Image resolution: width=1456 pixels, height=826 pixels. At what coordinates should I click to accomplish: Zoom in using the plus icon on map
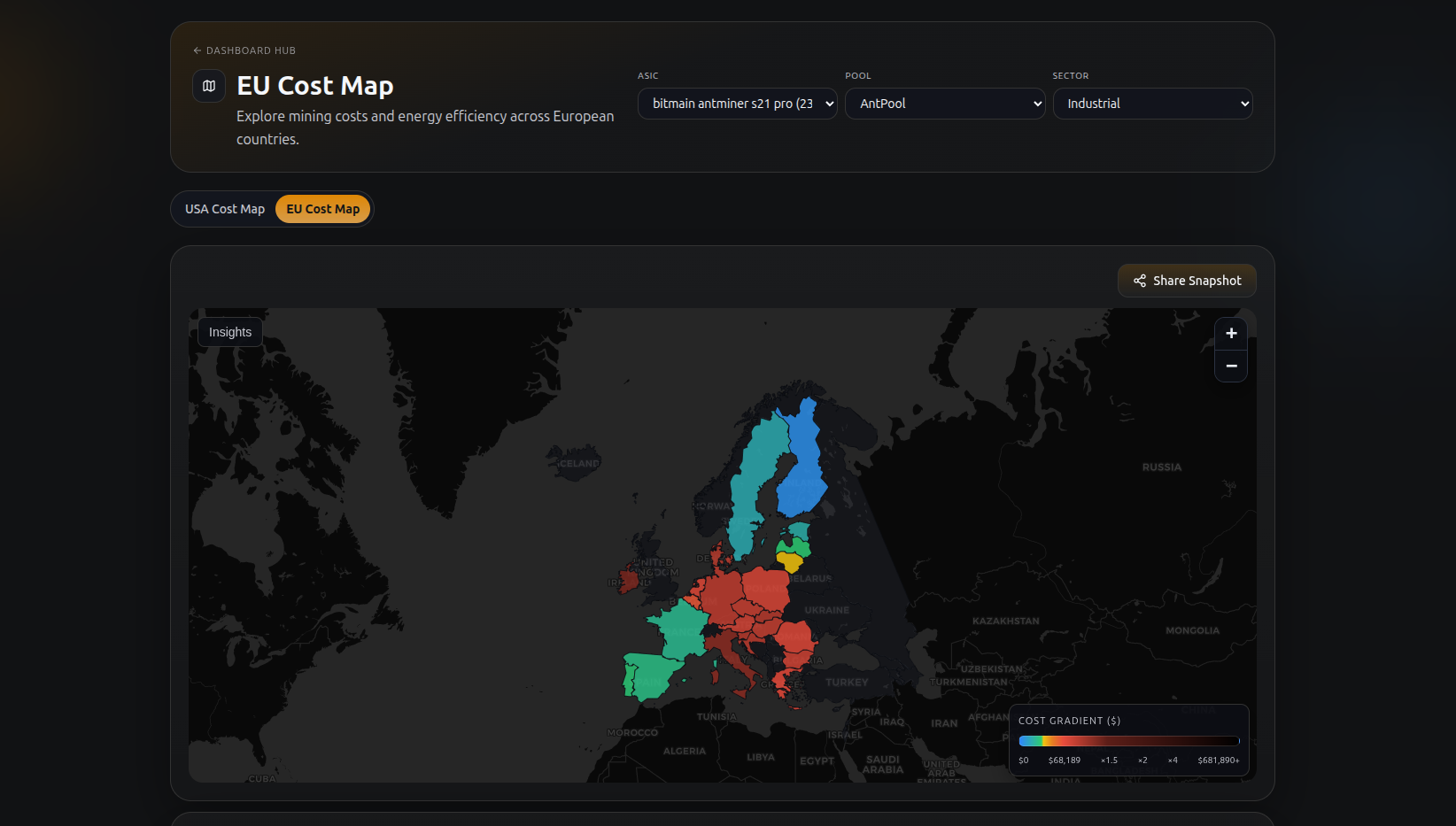pyautogui.click(x=1231, y=333)
